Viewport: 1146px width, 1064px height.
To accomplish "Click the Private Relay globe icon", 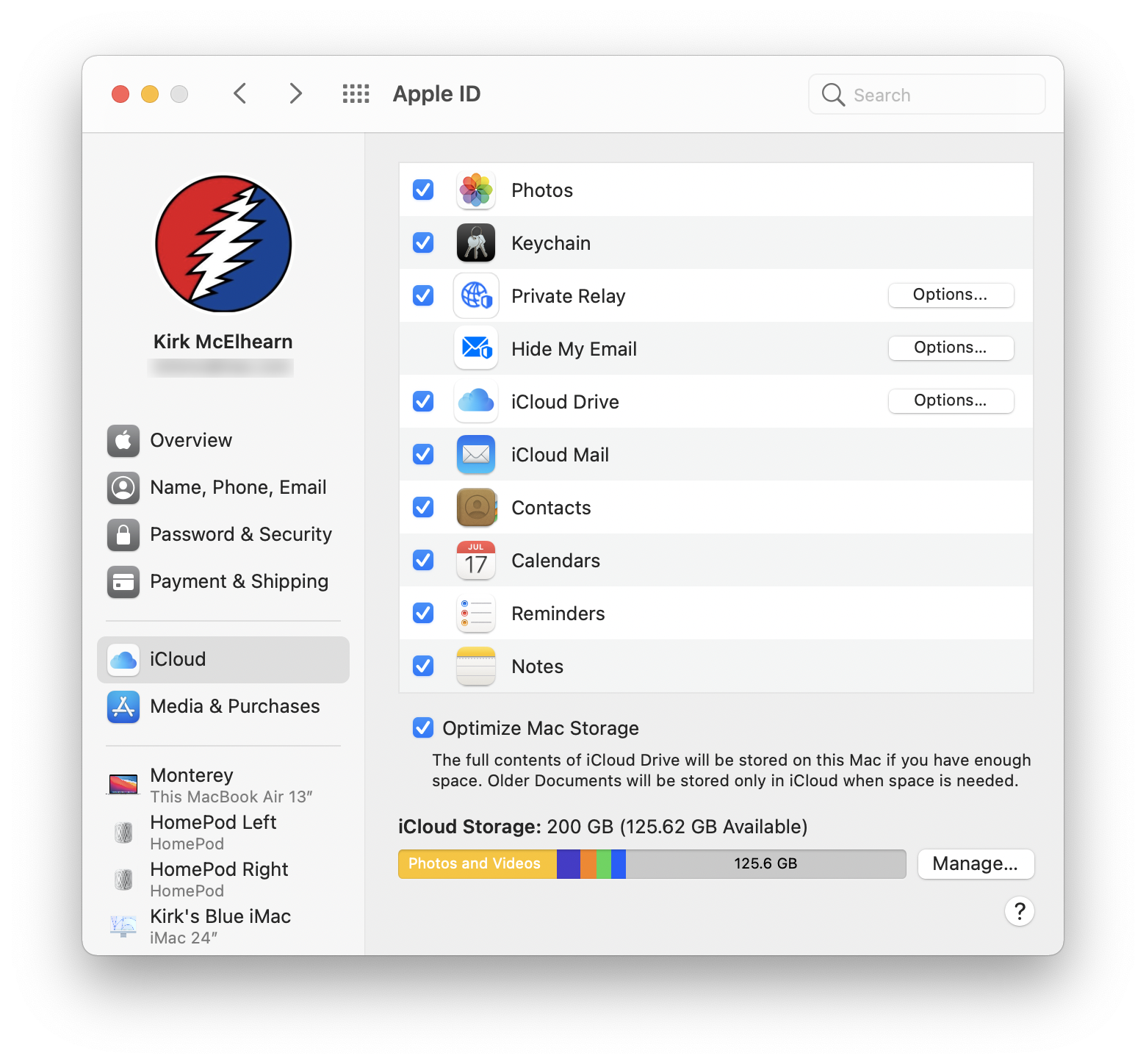I will coord(476,296).
